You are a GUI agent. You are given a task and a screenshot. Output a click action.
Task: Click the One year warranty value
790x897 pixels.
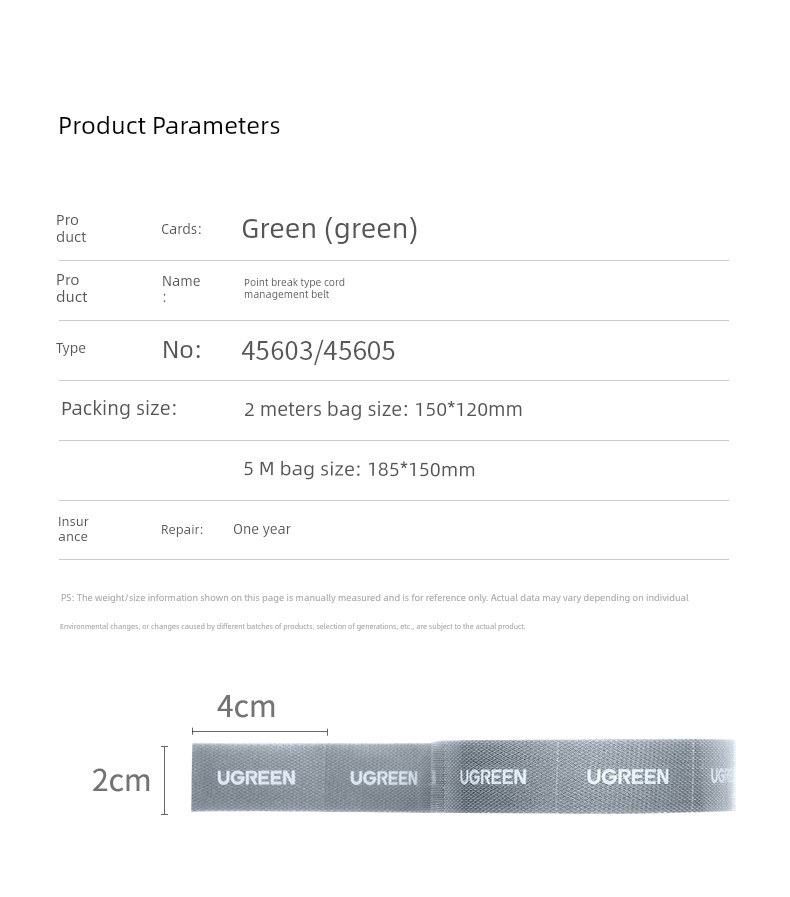(261, 529)
